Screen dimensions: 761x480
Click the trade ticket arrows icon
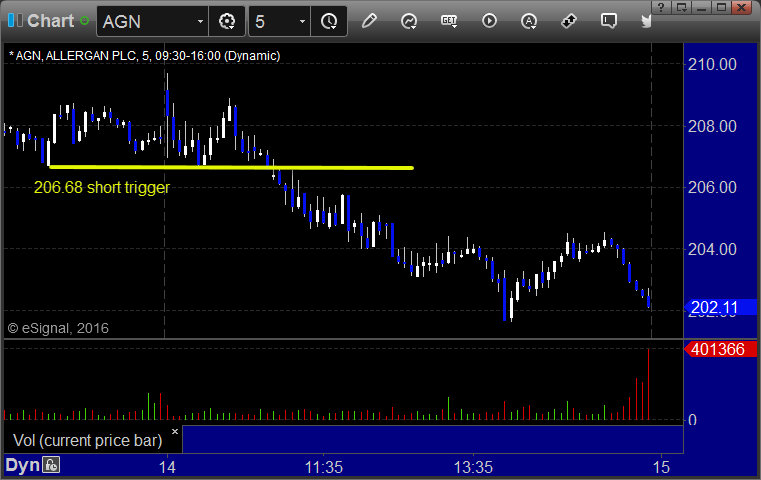[x=568, y=21]
